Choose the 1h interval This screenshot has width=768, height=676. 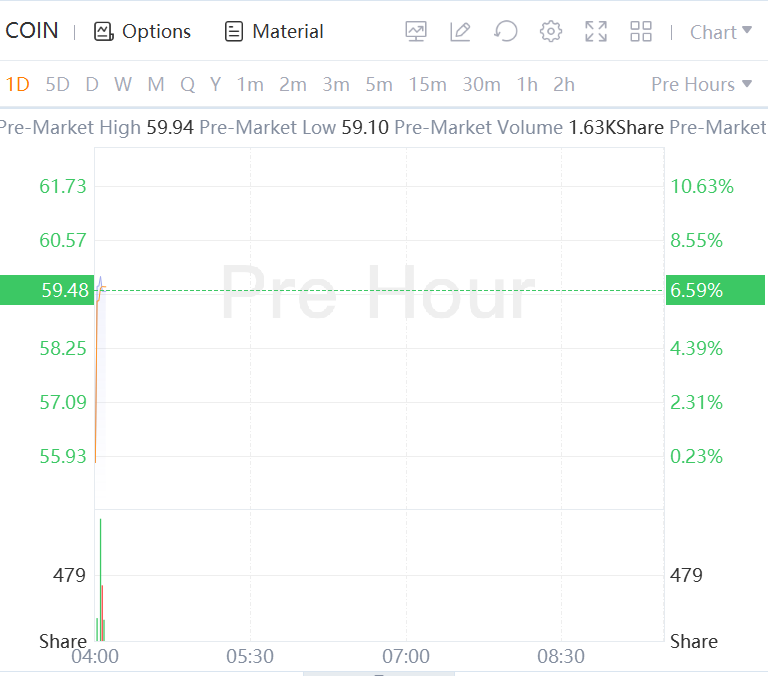527,84
